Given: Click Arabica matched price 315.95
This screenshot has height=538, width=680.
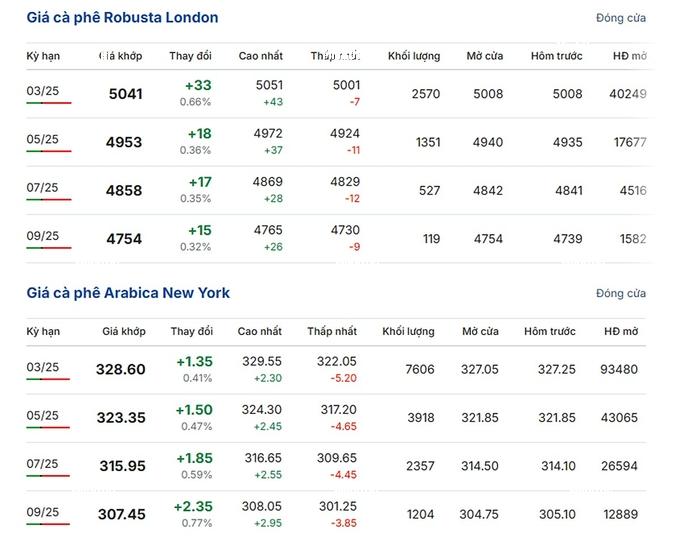Looking at the screenshot, I should coord(123,466).
